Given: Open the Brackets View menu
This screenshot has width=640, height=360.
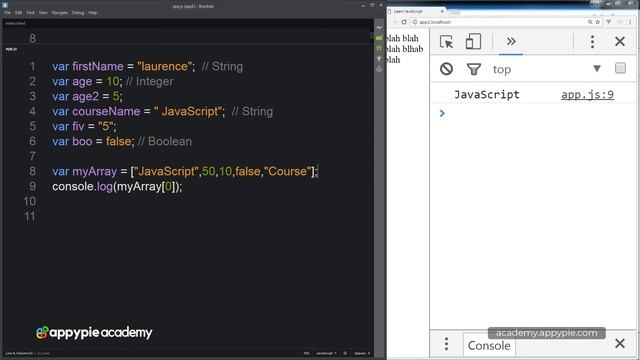Looking at the screenshot, I should pos(43,13).
